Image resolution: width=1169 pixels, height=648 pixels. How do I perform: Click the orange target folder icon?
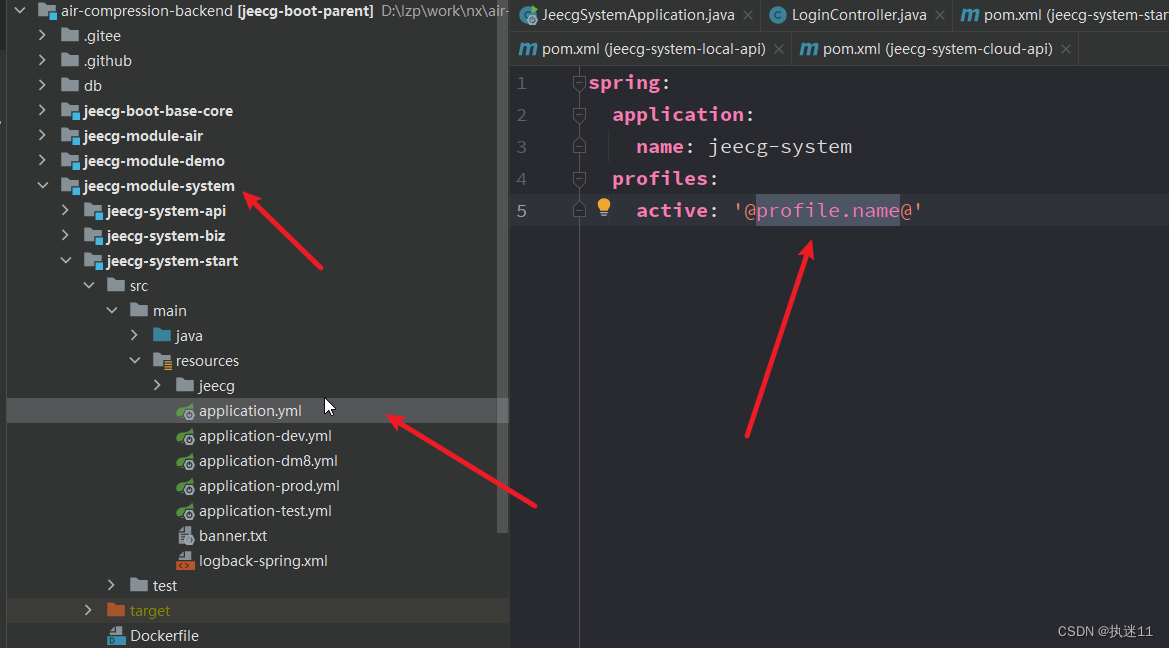[x=116, y=610]
